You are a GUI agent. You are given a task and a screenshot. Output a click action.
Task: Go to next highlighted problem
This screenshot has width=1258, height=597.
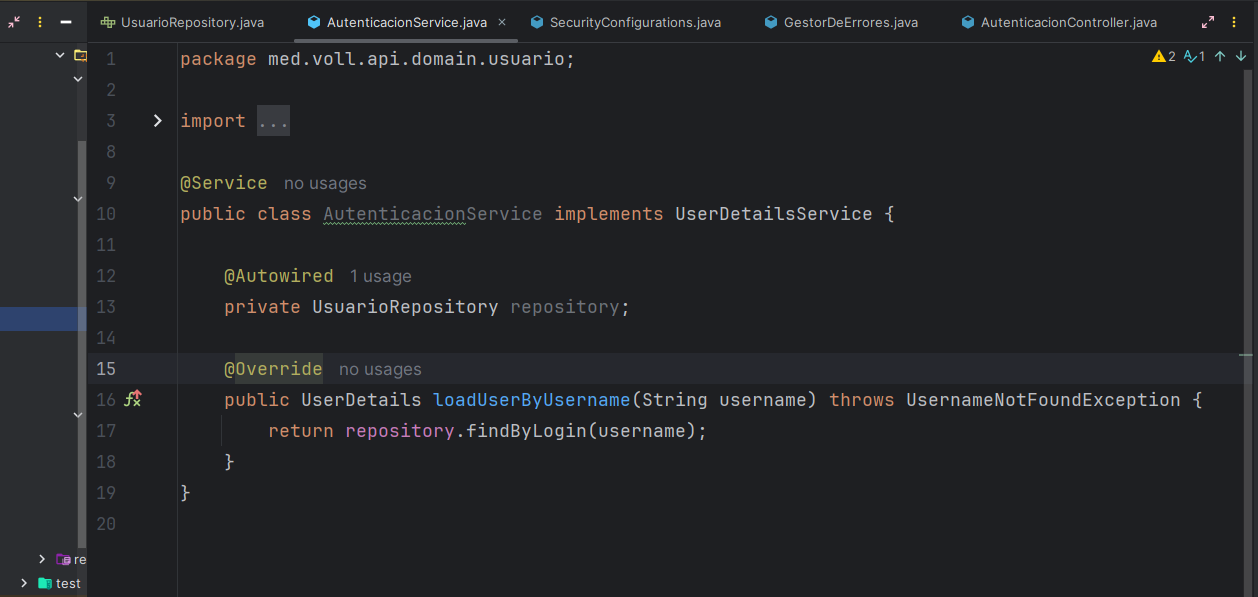click(x=1241, y=57)
